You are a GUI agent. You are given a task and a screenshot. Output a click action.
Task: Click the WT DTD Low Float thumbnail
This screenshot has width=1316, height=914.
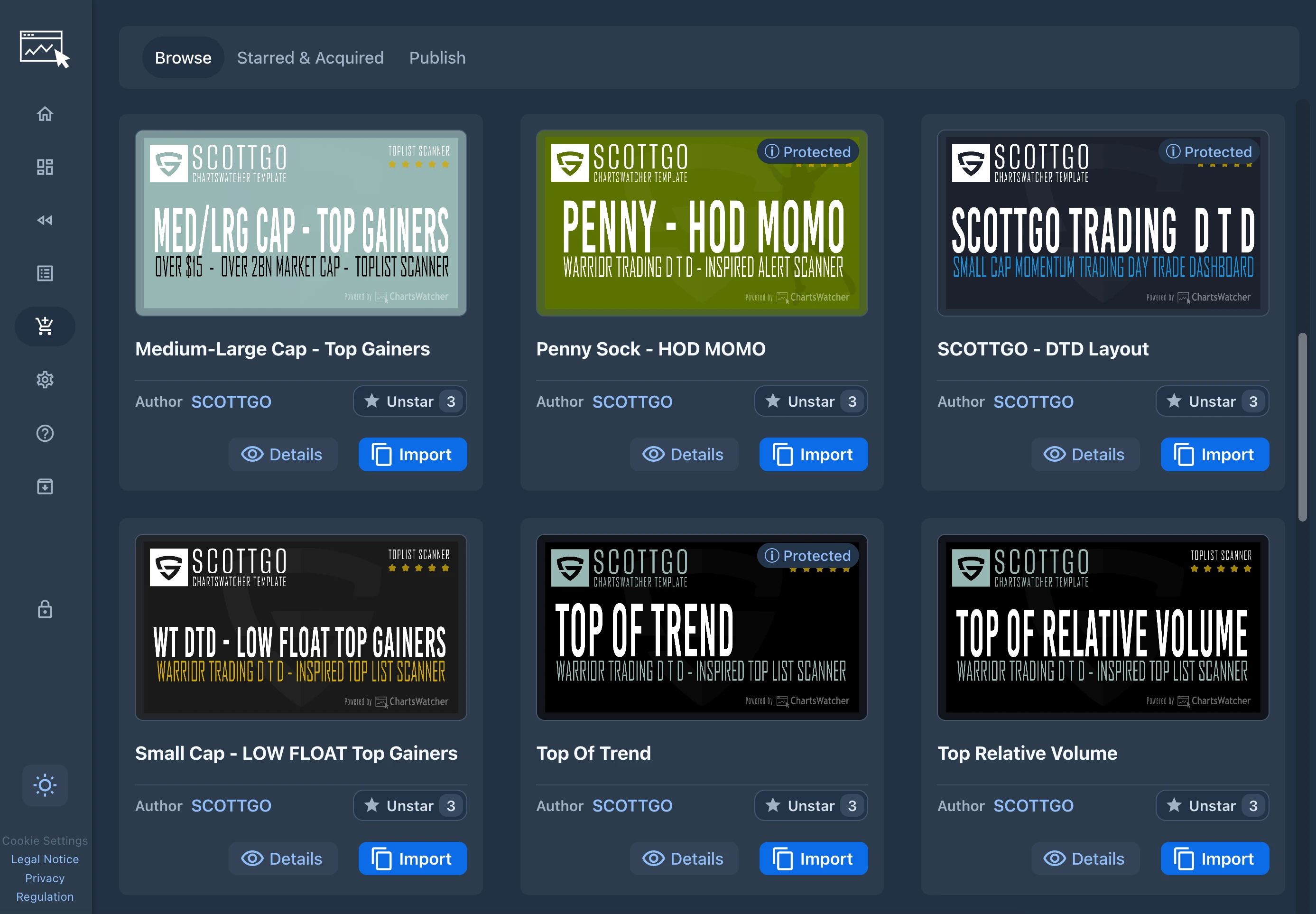pos(301,628)
